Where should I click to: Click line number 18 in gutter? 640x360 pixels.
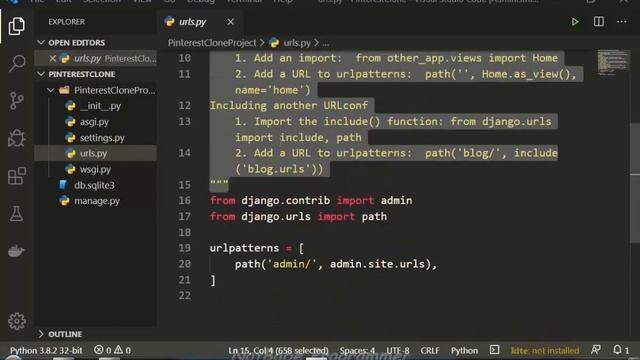184,232
